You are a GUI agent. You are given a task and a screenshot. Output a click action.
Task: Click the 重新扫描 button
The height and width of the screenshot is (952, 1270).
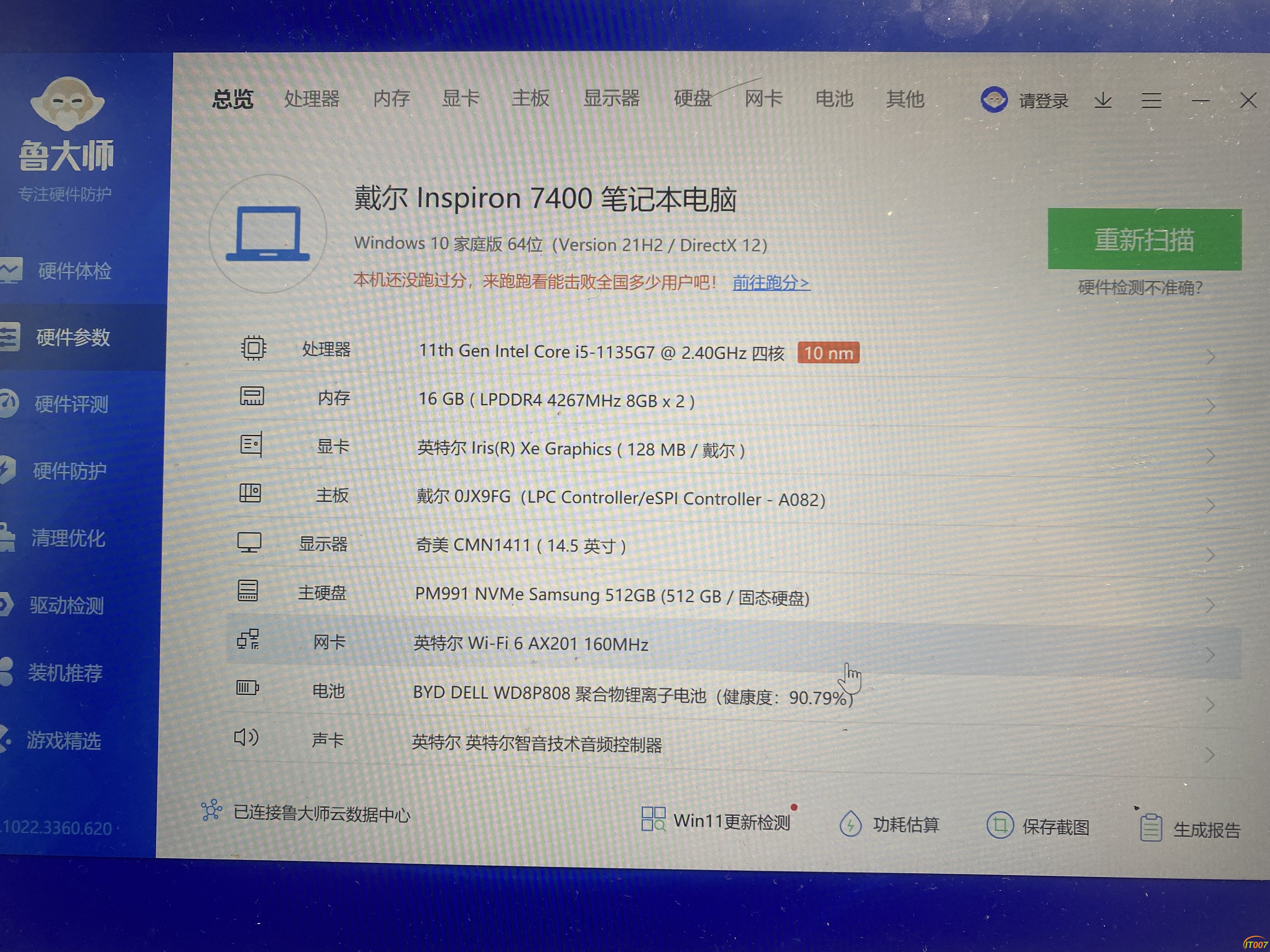(x=1144, y=239)
